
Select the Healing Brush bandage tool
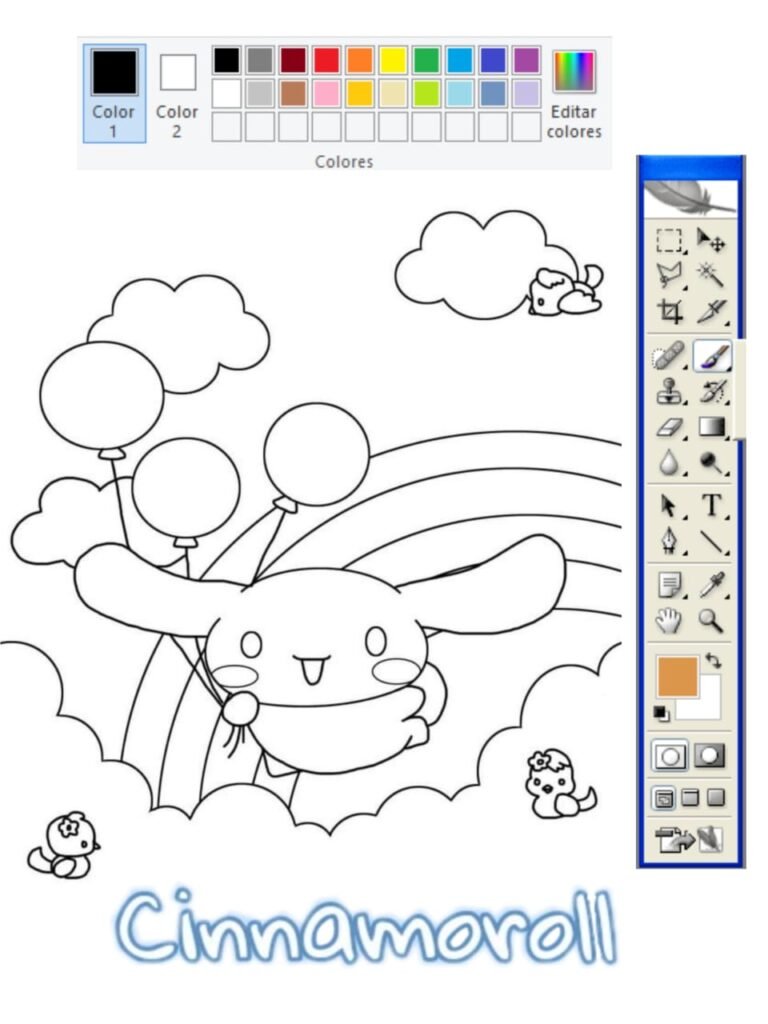click(x=668, y=357)
